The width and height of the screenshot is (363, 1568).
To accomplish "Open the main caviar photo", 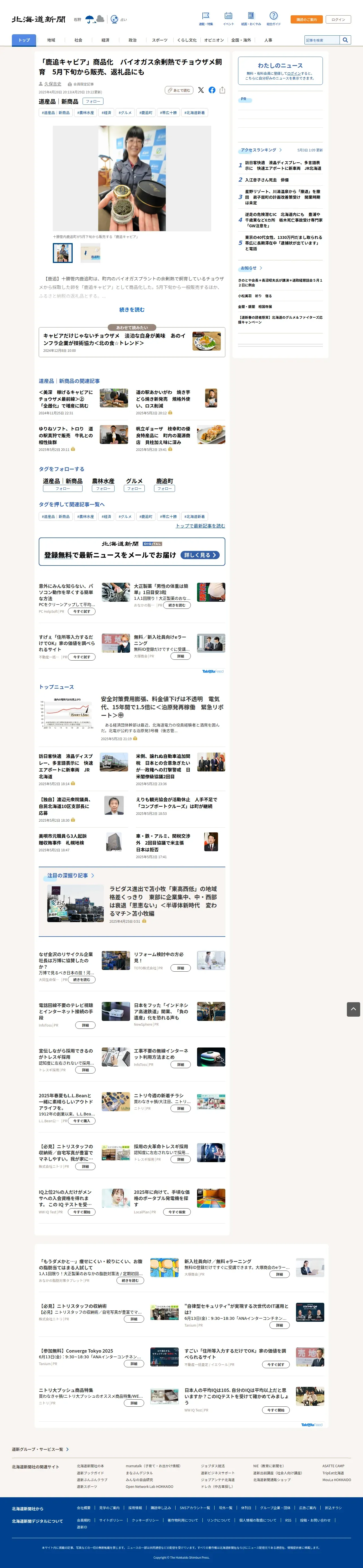I will [132, 179].
